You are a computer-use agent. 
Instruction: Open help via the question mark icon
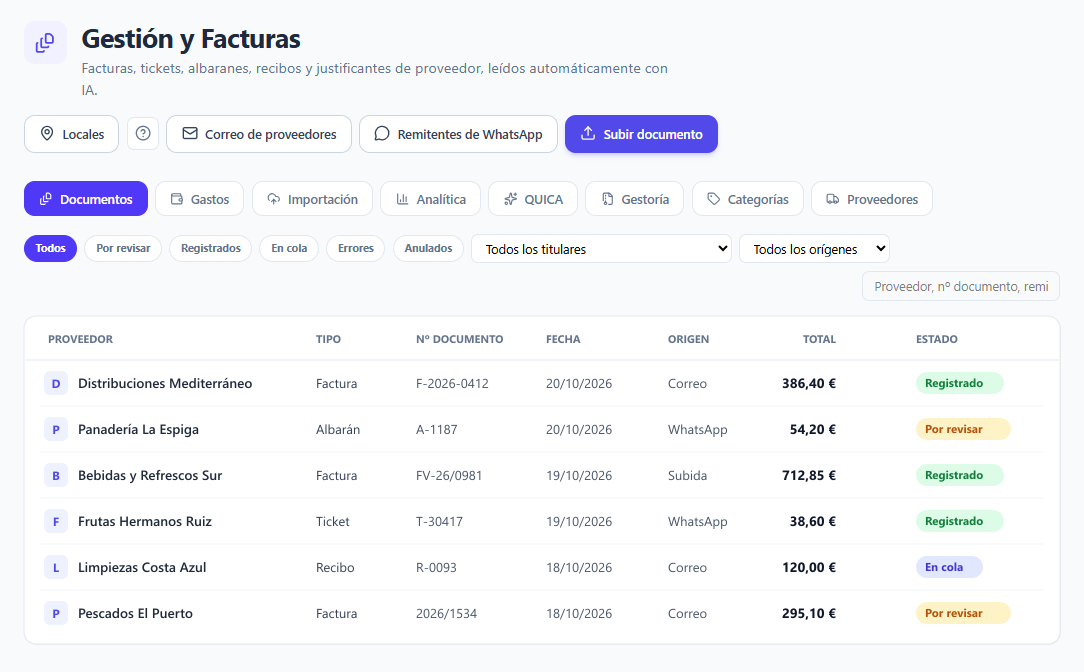pos(143,133)
